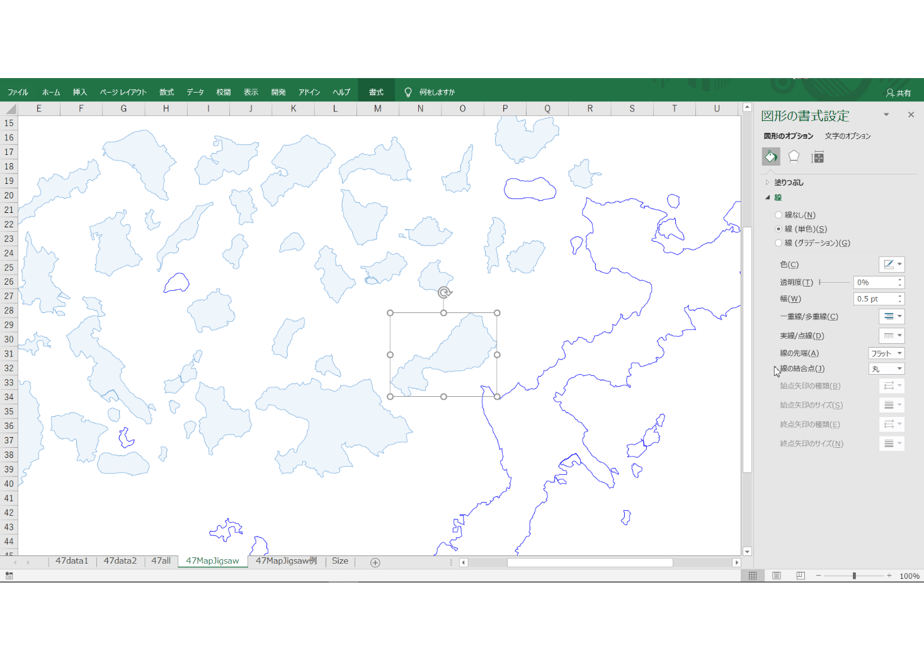Click the macro record icon in status bar
924x660 pixels.
pyautogui.click(x=9, y=576)
